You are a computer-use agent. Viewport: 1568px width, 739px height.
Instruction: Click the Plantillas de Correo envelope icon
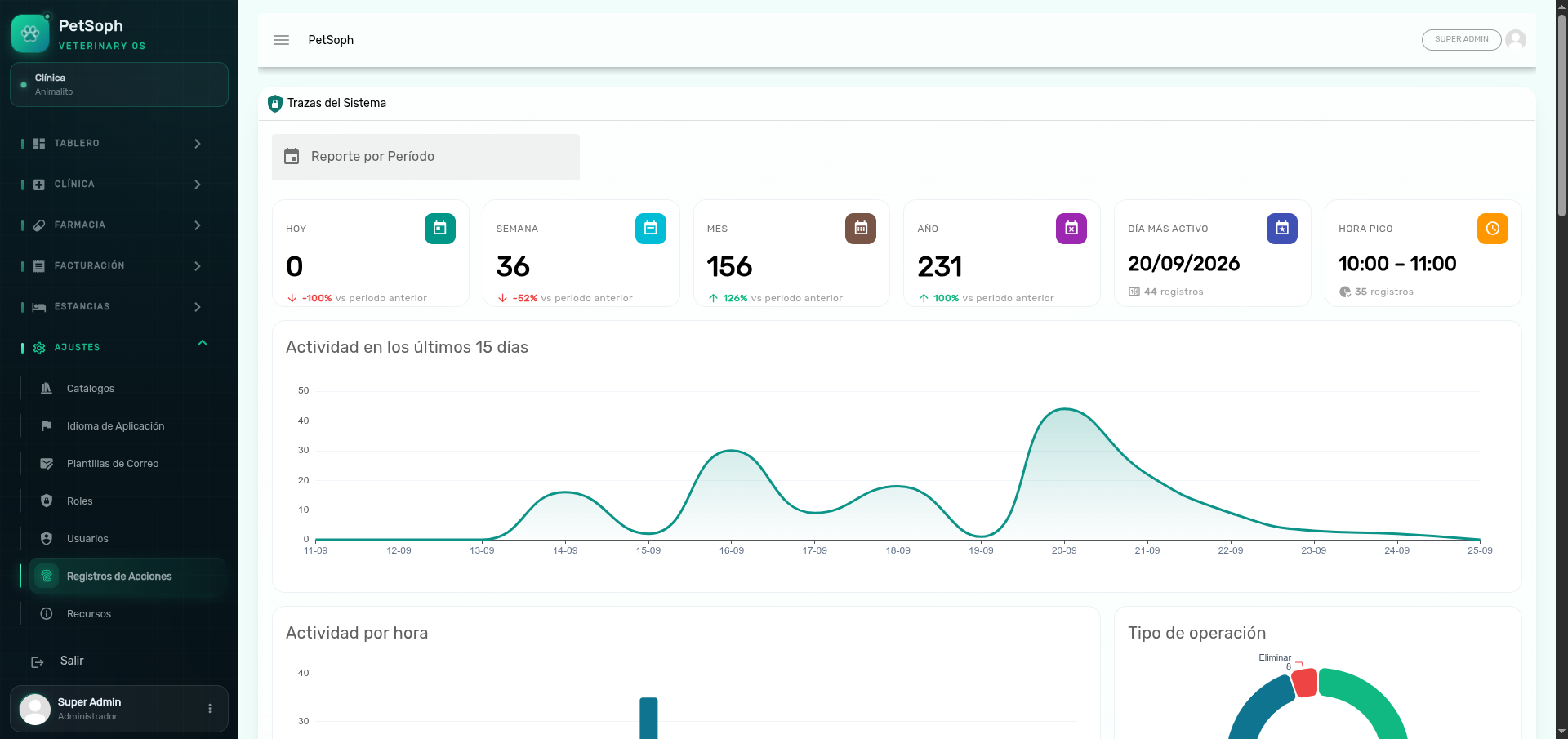(x=47, y=463)
